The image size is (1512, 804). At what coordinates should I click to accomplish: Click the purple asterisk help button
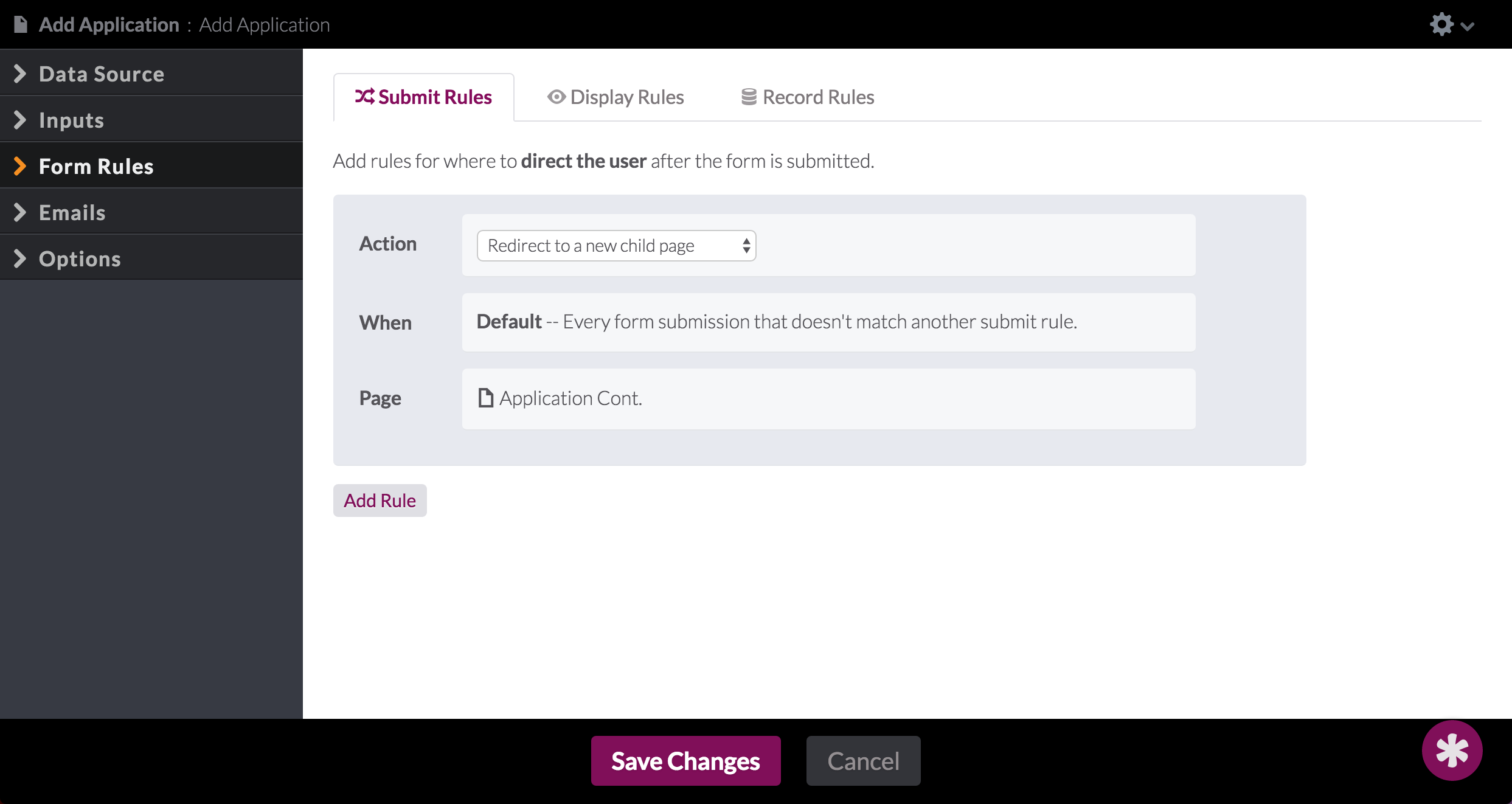(1451, 750)
